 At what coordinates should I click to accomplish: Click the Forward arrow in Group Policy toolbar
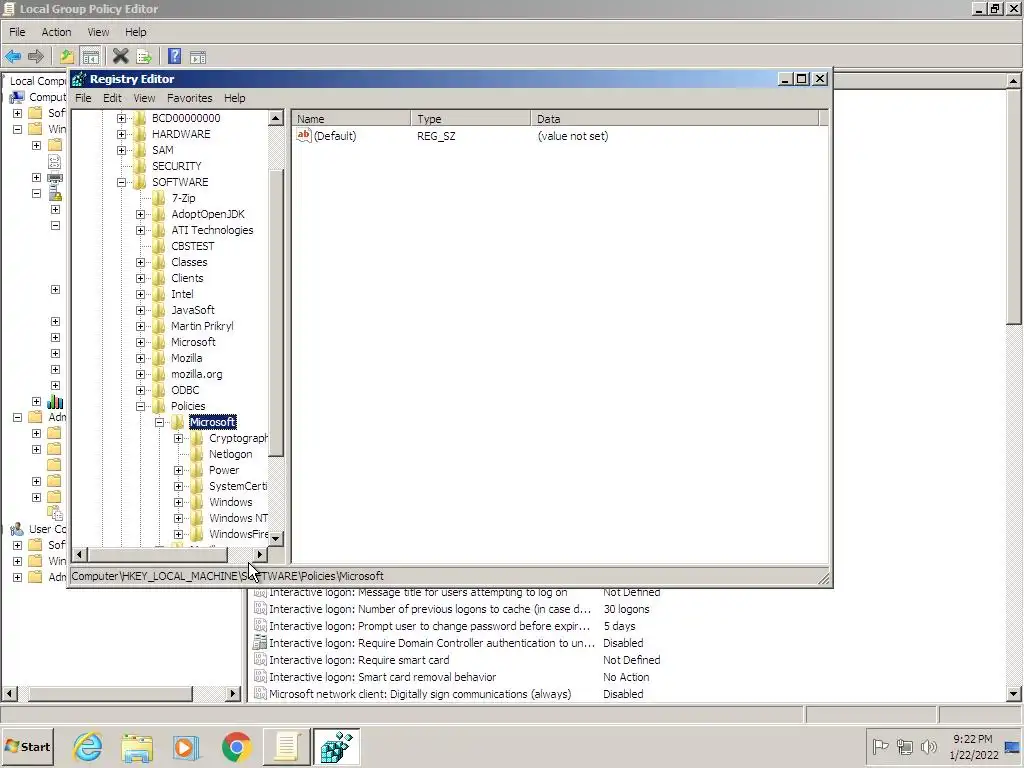tap(36, 57)
